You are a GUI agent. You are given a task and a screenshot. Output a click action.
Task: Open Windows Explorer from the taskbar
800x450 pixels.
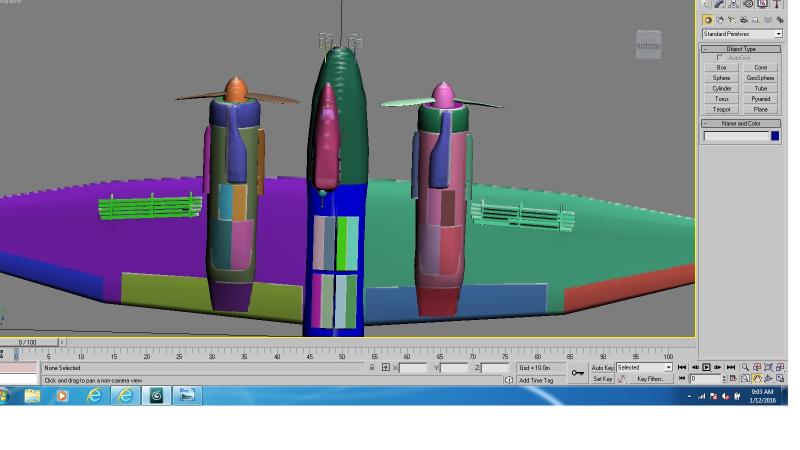pyautogui.click(x=32, y=396)
